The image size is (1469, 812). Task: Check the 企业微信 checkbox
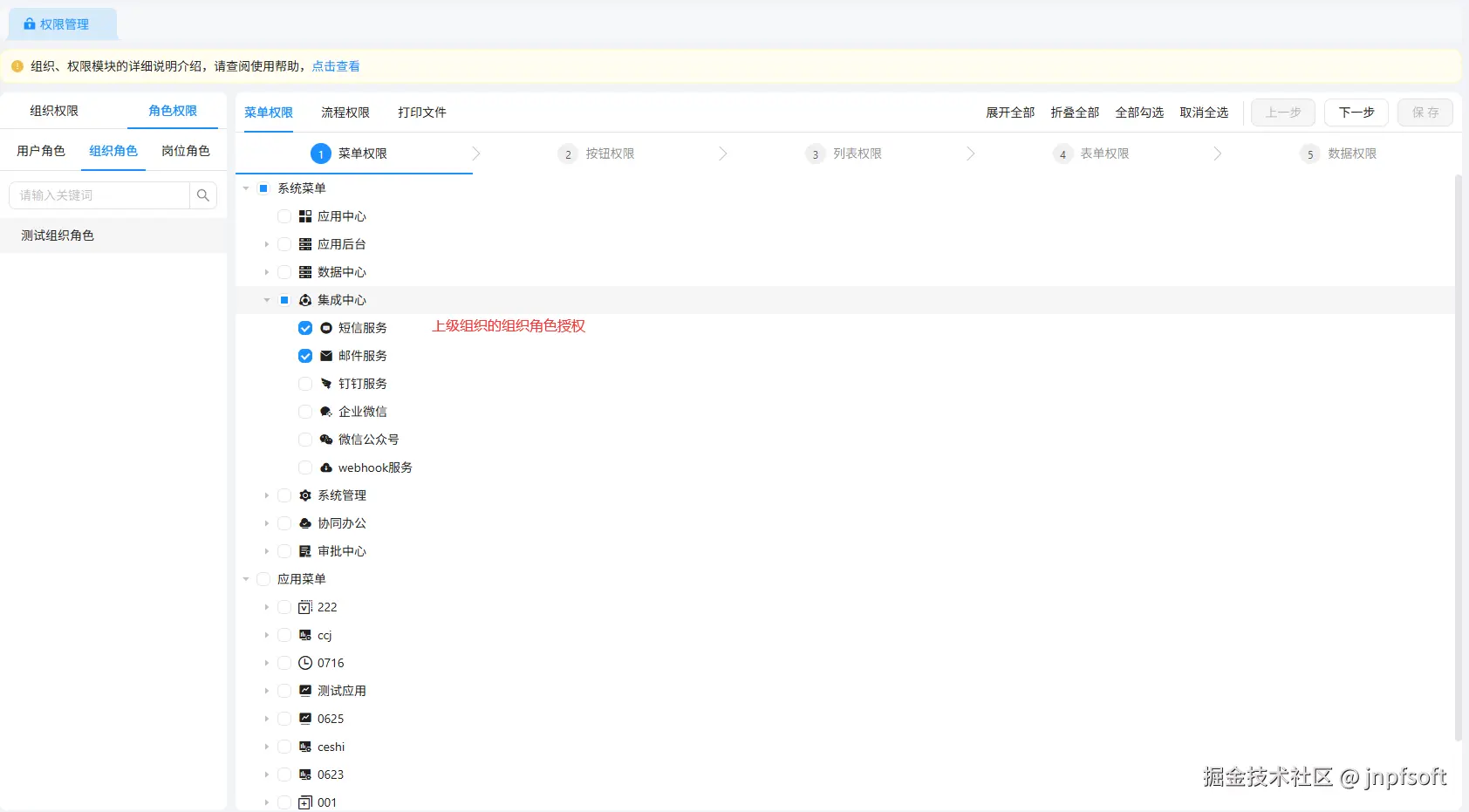click(305, 412)
